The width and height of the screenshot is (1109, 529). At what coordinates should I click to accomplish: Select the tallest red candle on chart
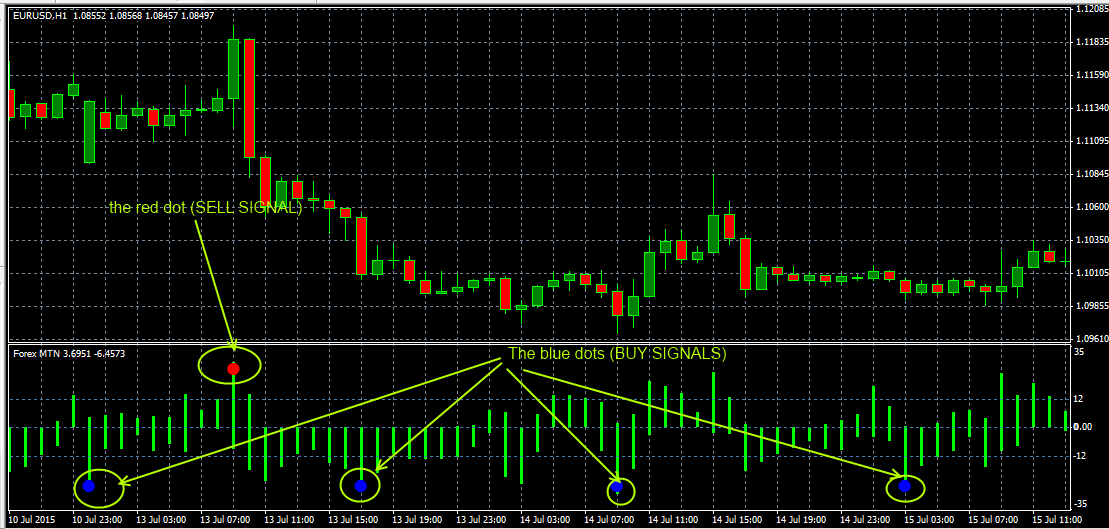click(249, 98)
